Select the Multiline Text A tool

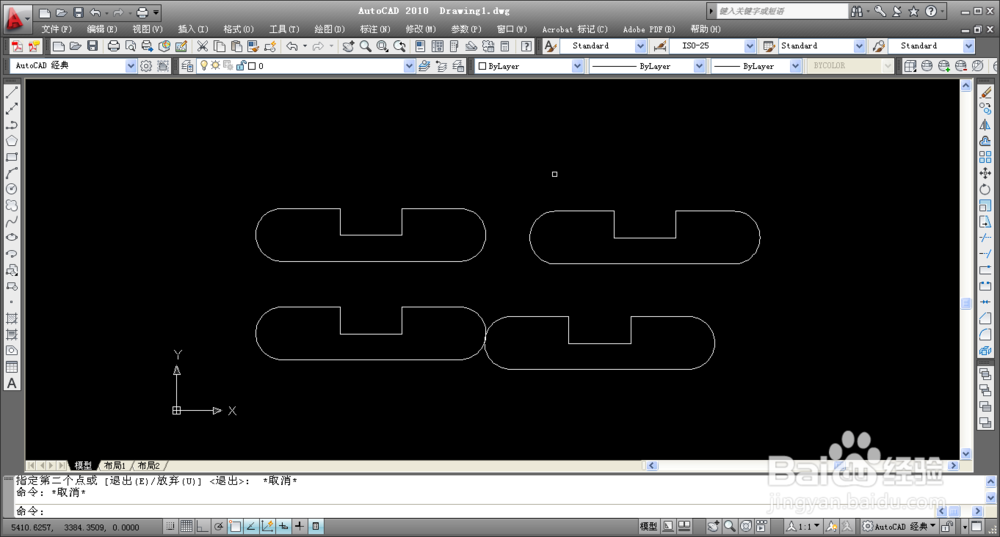coord(11,383)
